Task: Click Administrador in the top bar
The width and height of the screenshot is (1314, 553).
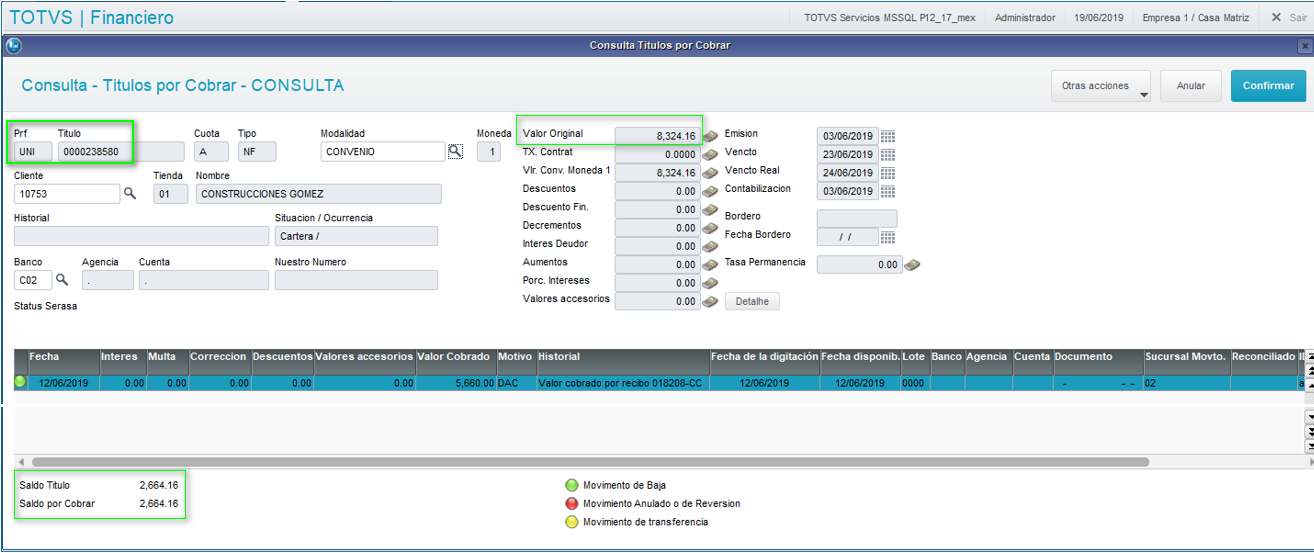Action: click(1025, 18)
